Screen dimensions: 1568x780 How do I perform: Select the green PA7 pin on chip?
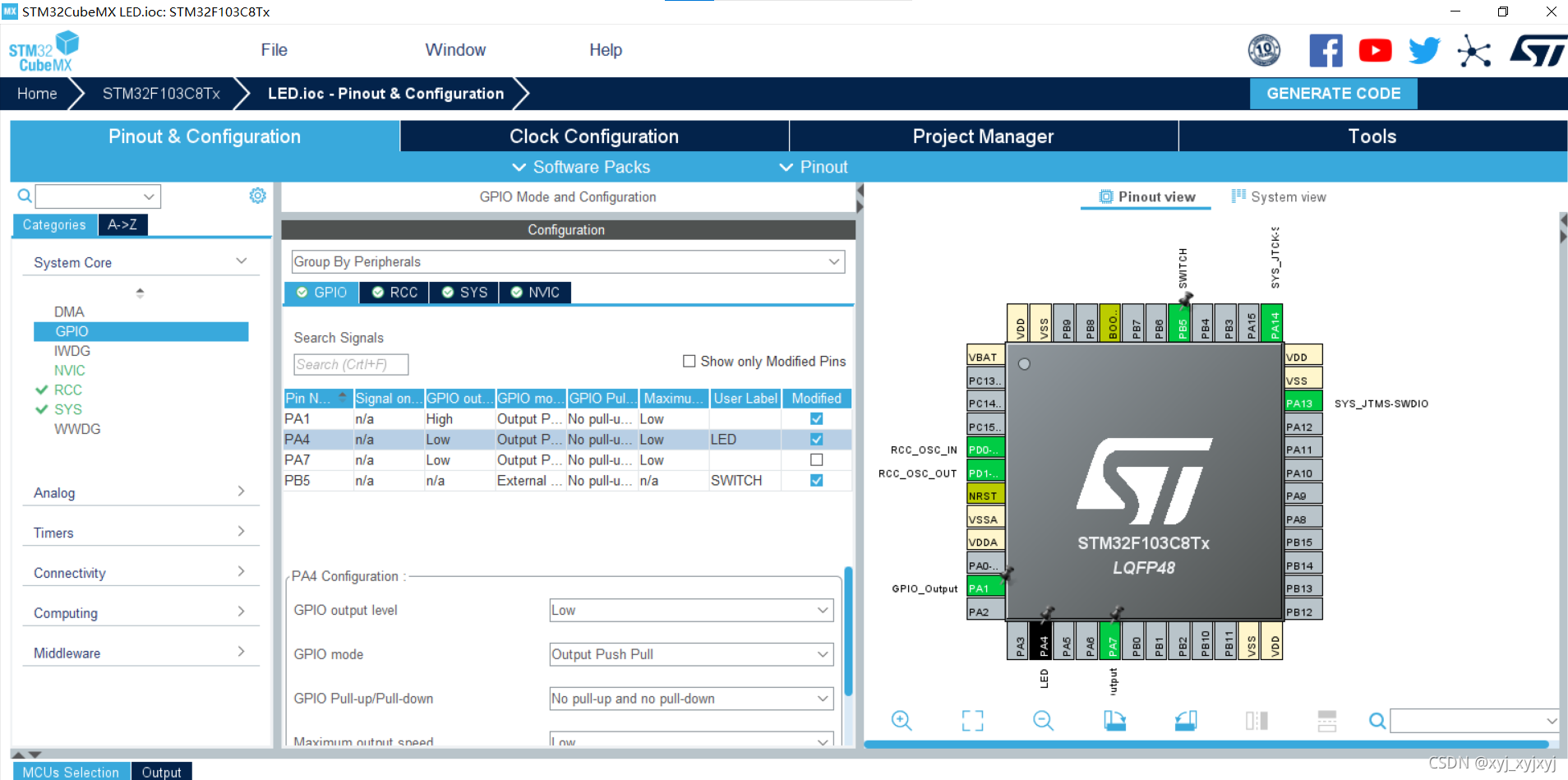[1112, 641]
